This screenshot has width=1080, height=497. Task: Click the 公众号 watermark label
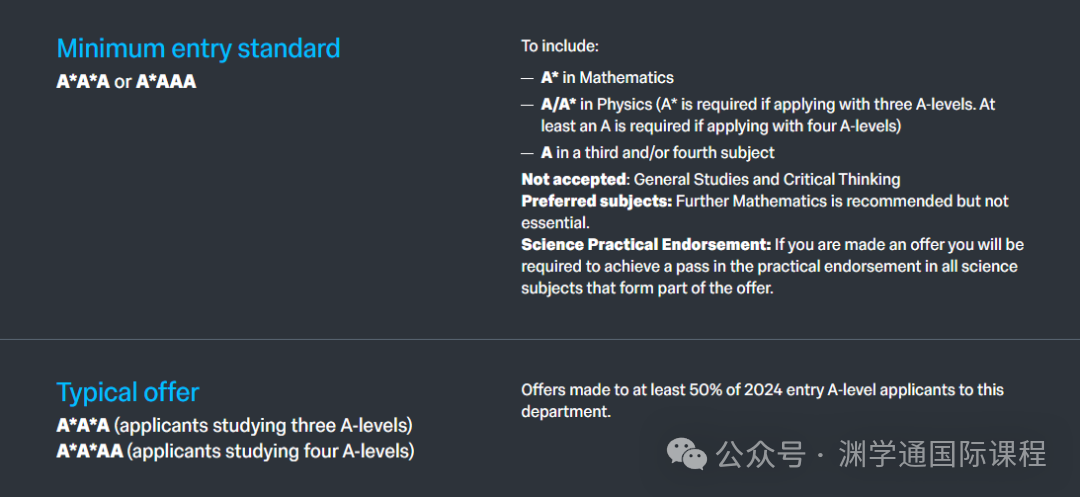pyautogui.click(x=761, y=455)
